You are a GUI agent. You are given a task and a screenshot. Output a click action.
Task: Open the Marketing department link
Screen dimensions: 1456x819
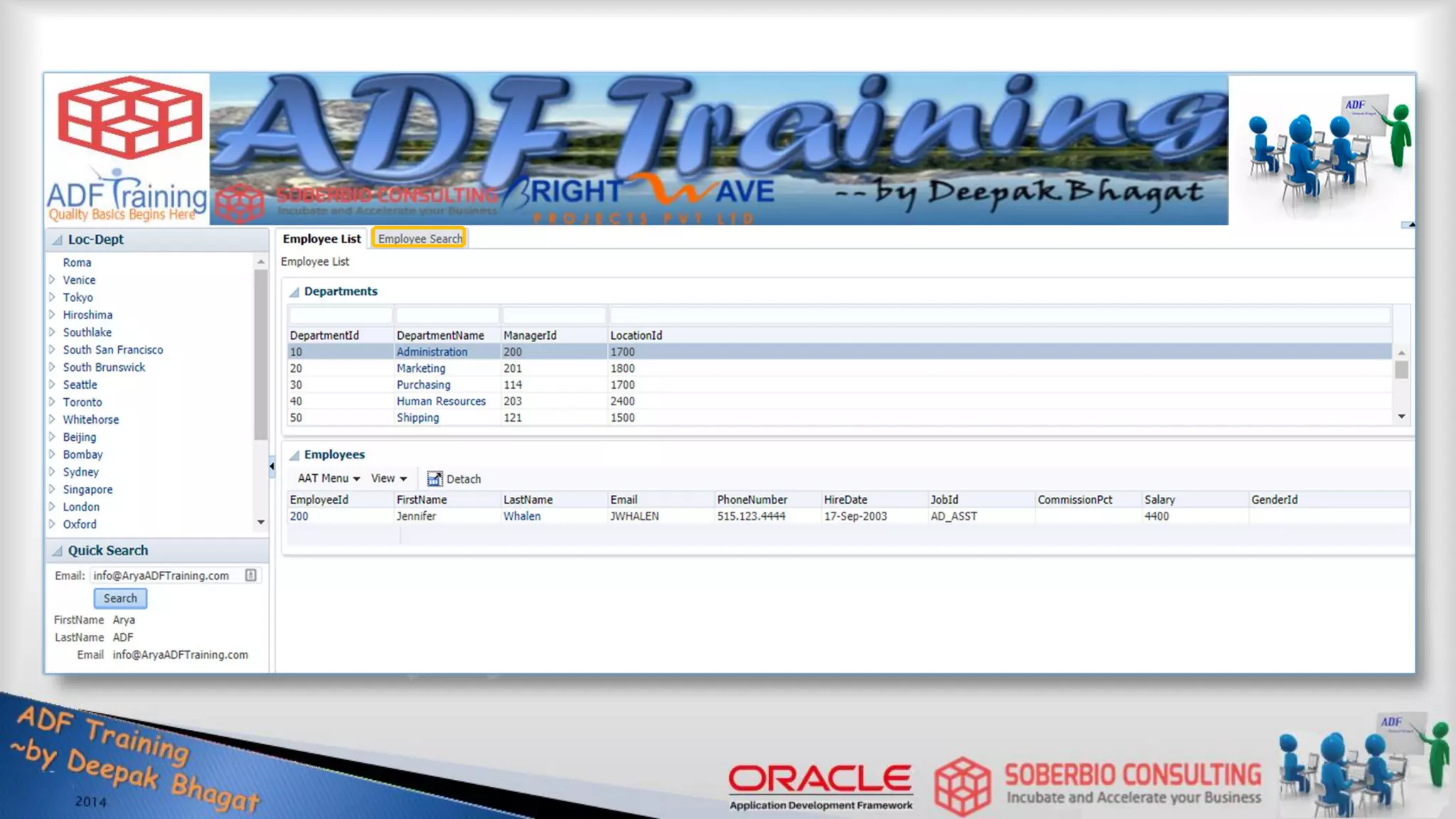(421, 368)
